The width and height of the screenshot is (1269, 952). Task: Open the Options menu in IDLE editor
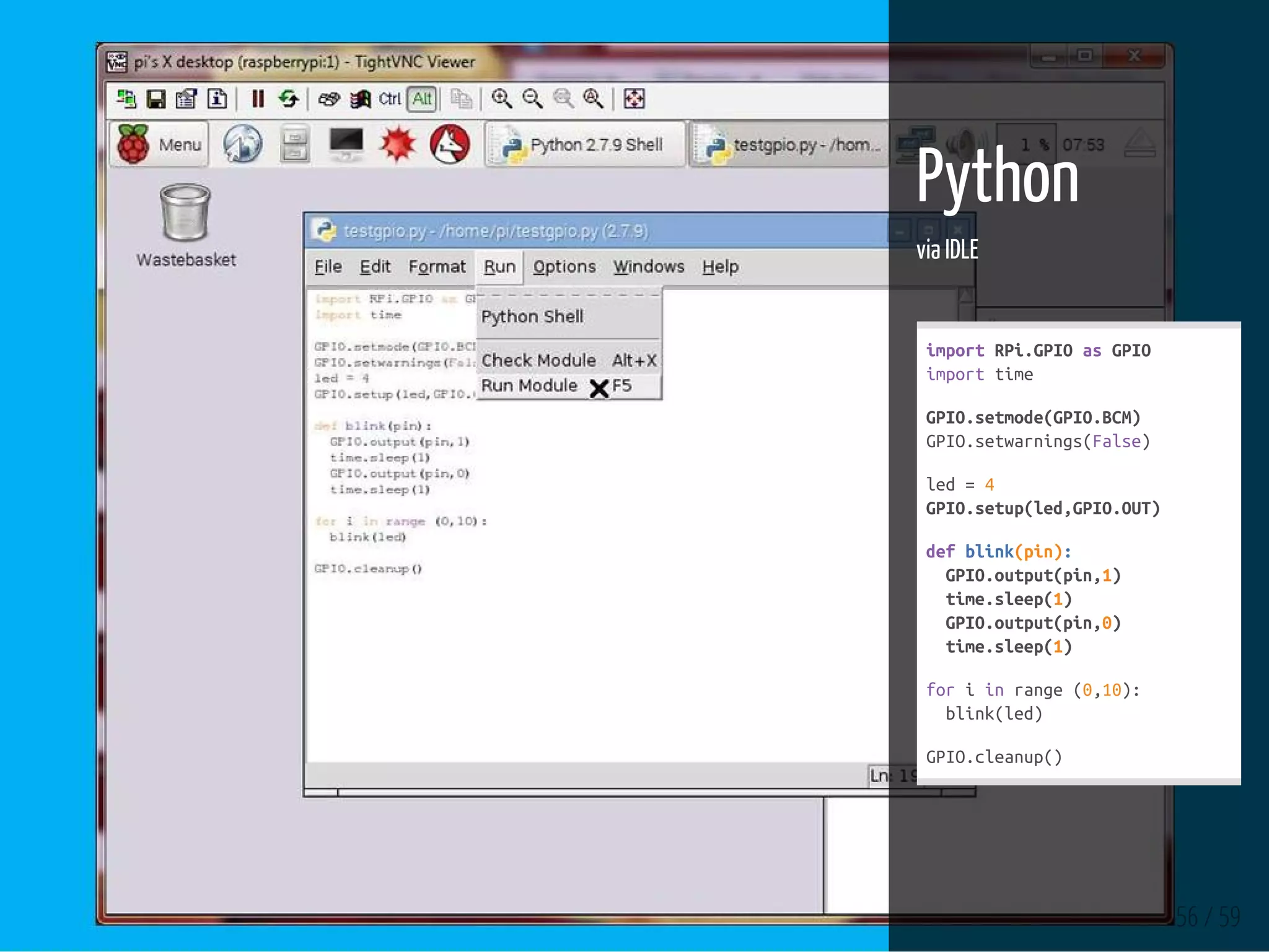(x=564, y=267)
